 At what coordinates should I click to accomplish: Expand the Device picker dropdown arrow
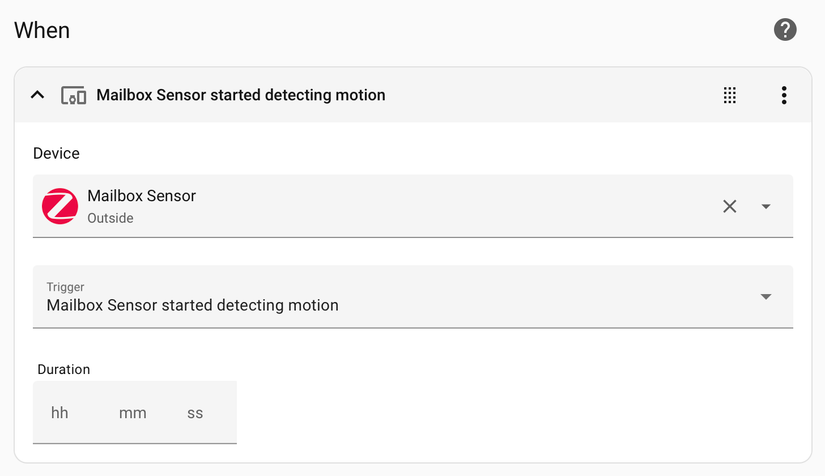point(766,206)
